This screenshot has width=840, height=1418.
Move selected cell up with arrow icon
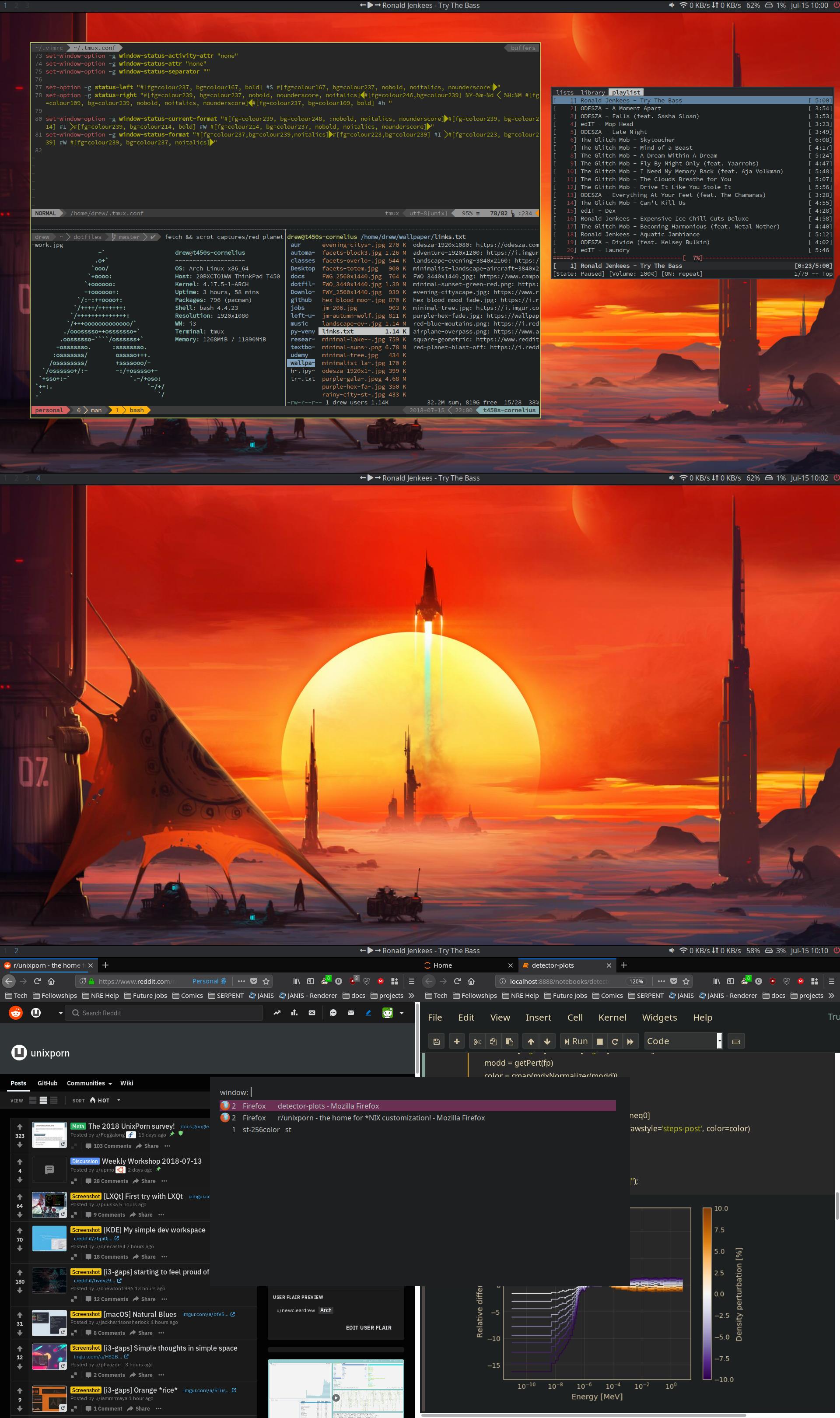click(x=530, y=1042)
